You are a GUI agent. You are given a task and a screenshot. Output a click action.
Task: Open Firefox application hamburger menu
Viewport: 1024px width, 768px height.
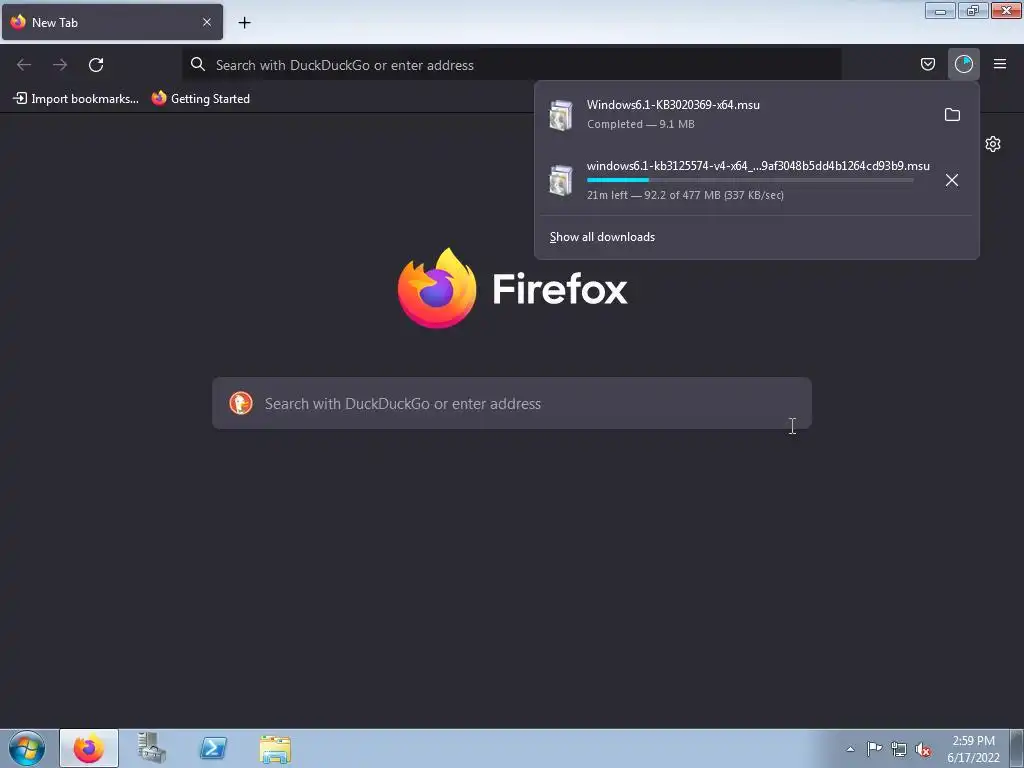click(1000, 64)
